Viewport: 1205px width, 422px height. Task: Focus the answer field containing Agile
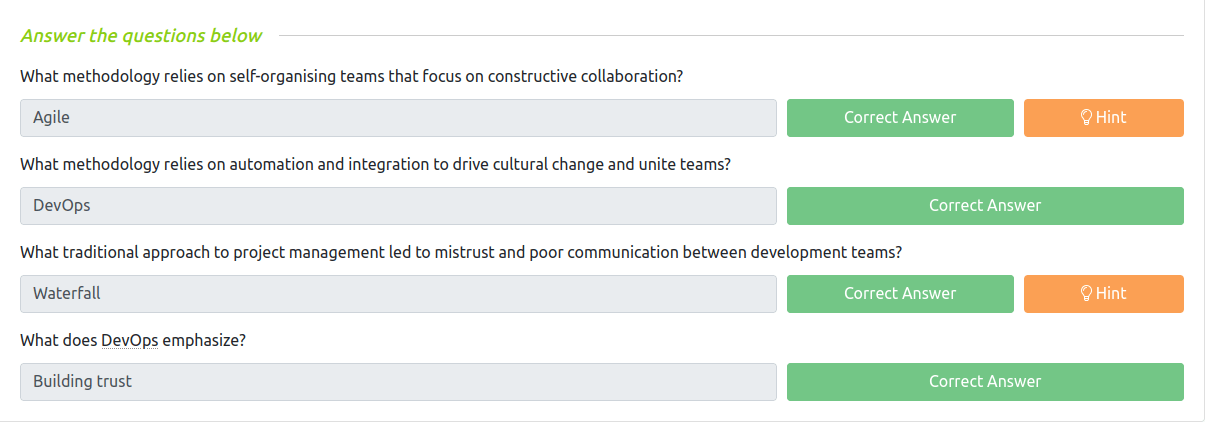click(x=398, y=118)
